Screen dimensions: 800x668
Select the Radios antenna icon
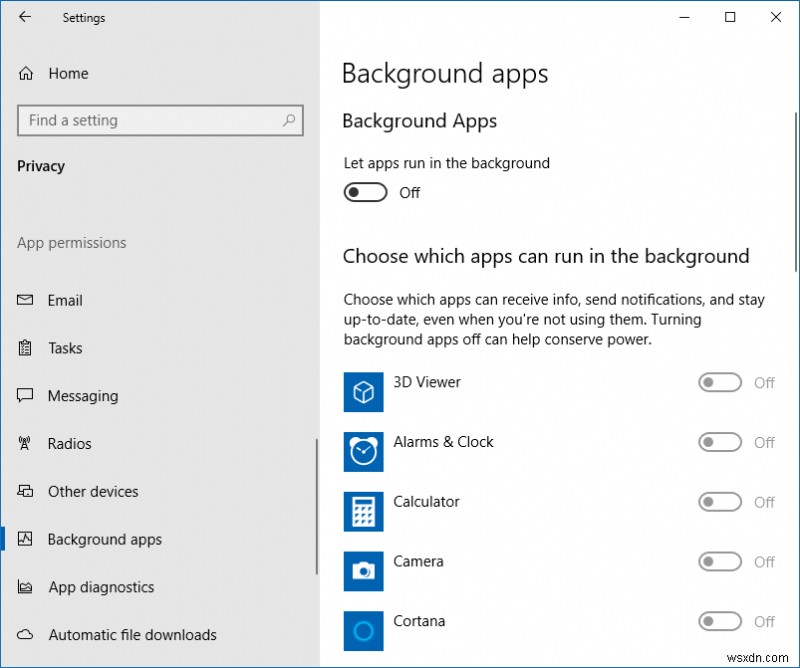pos(24,444)
